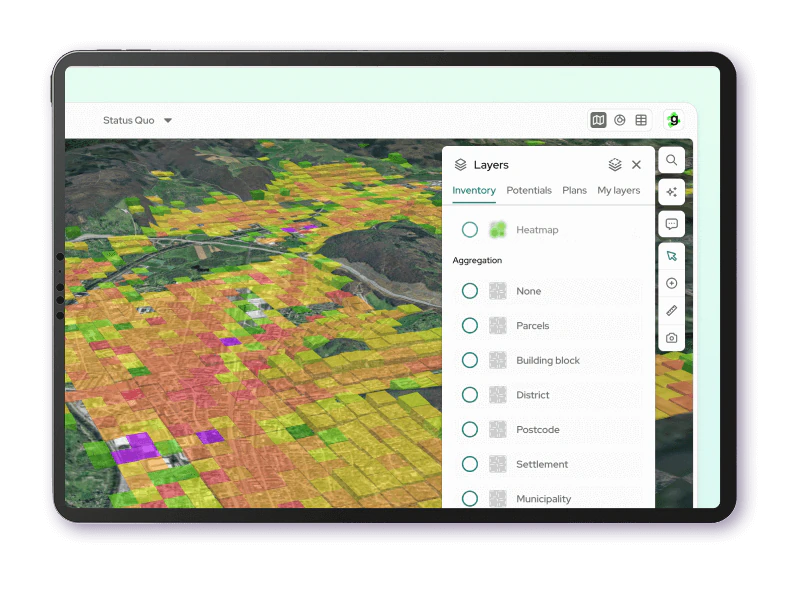This screenshot has height=594, width=798.
Task: Switch to the table view icon
Action: click(641, 120)
